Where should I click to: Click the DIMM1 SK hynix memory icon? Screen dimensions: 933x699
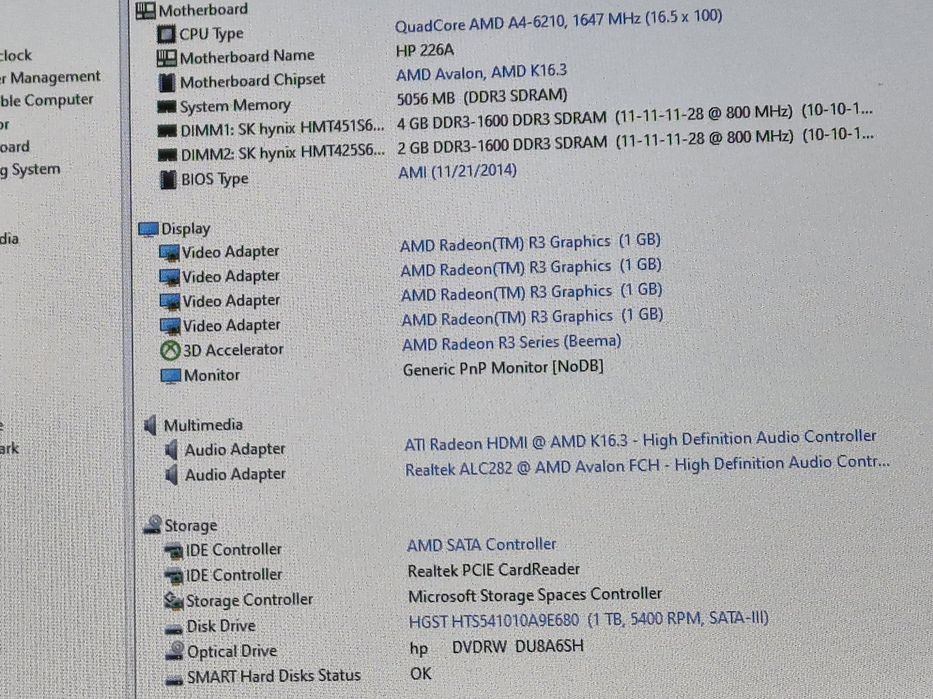tap(167, 131)
